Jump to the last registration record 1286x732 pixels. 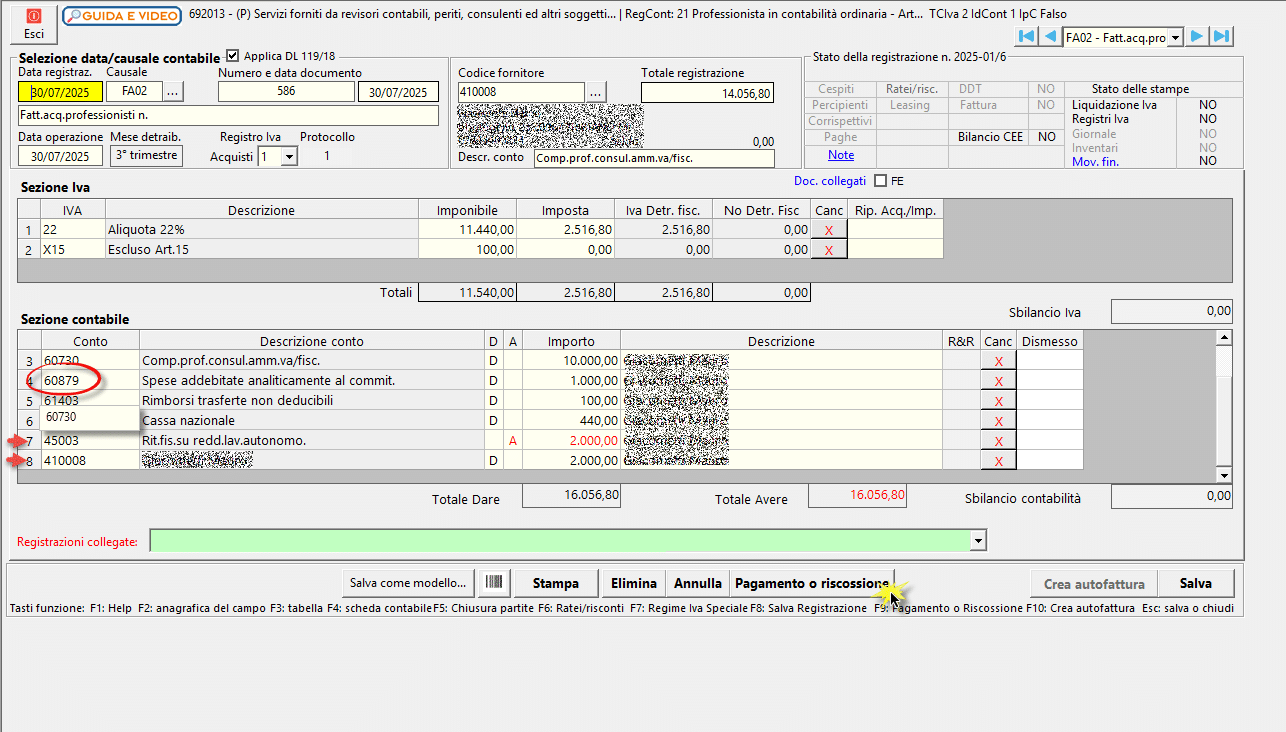click(x=1220, y=37)
